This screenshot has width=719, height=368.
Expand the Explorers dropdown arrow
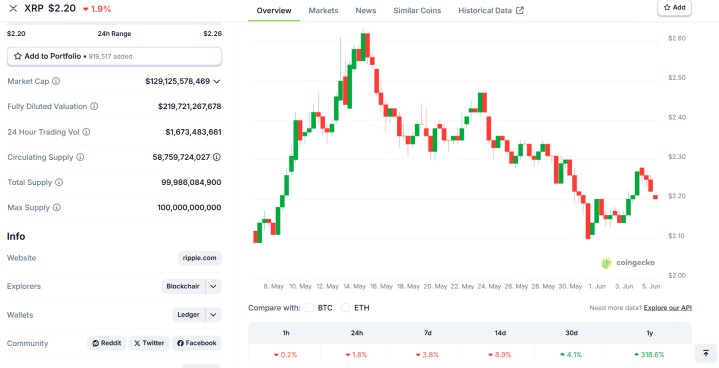point(214,286)
